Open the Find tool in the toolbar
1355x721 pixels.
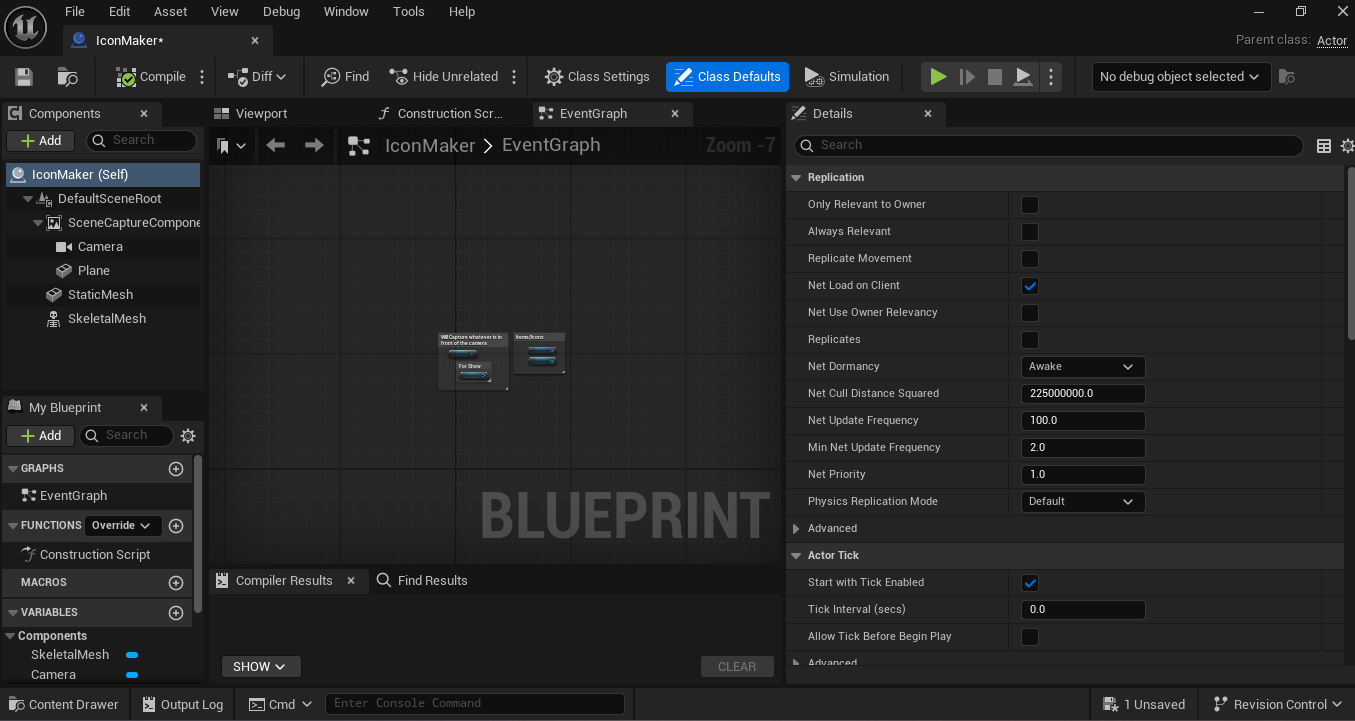[x=345, y=77]
